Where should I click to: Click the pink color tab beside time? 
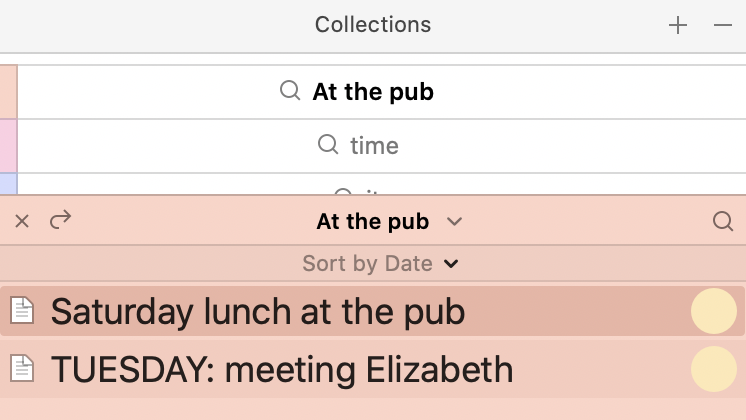coord(9,146)
